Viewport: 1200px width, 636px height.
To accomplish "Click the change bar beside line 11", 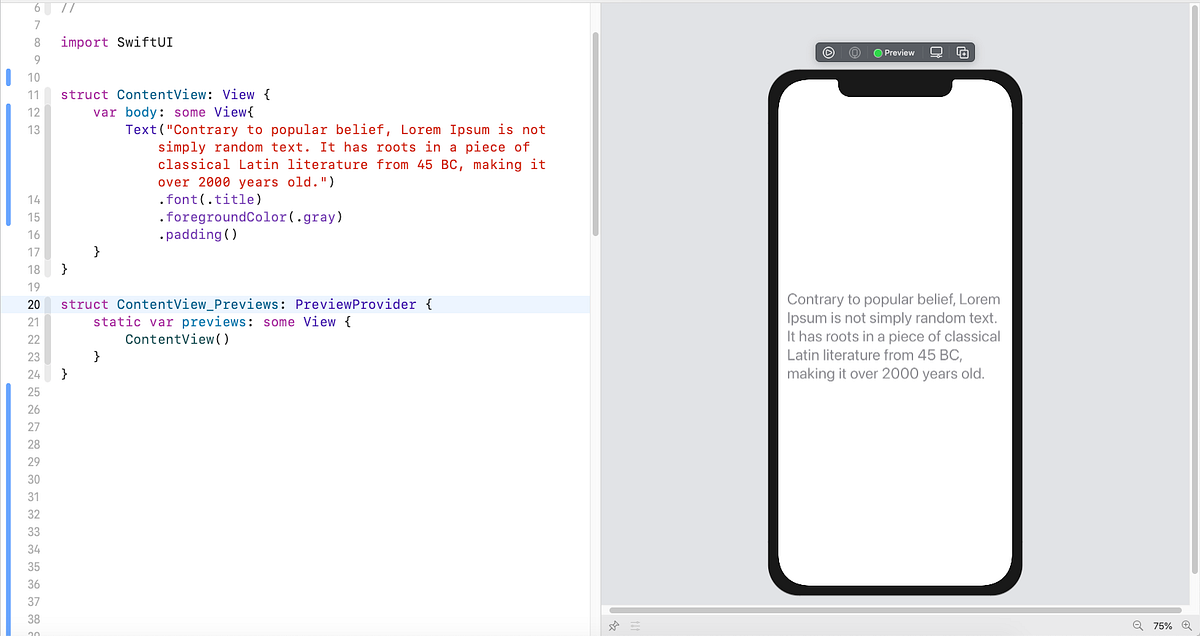I will tap(9, 94).
